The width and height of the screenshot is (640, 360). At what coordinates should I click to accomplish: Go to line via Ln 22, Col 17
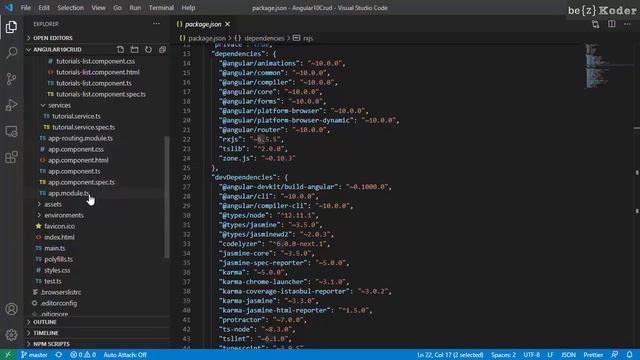pos(450,355)
